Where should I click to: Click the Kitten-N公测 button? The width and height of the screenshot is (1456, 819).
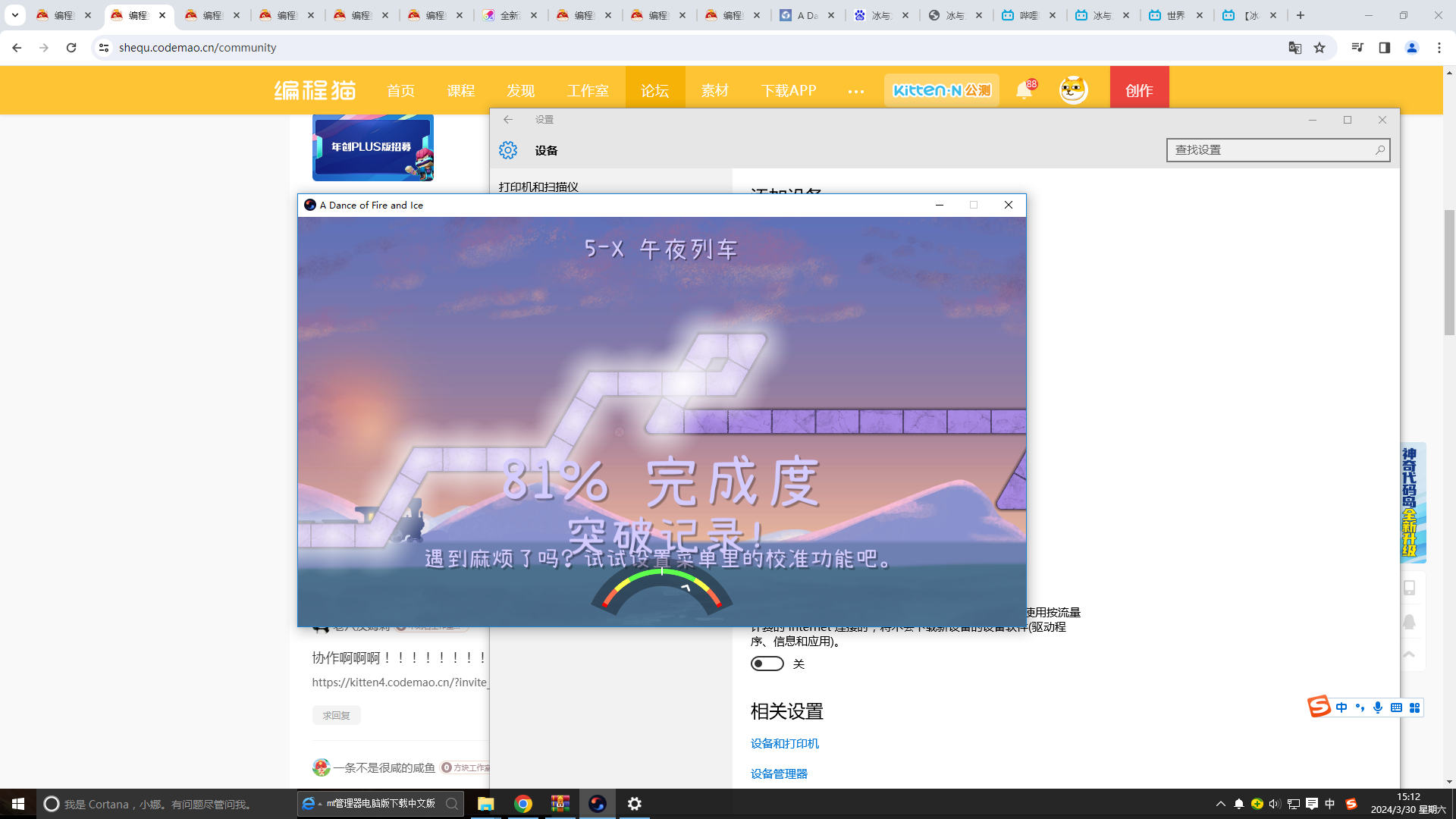click(x=942, y=90)
